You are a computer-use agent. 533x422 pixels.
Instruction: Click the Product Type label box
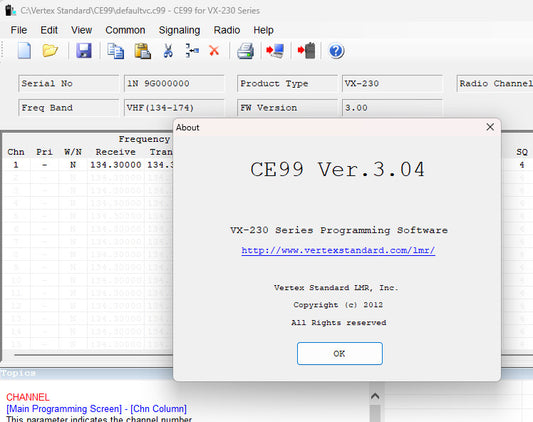click(x=287, y=84)
